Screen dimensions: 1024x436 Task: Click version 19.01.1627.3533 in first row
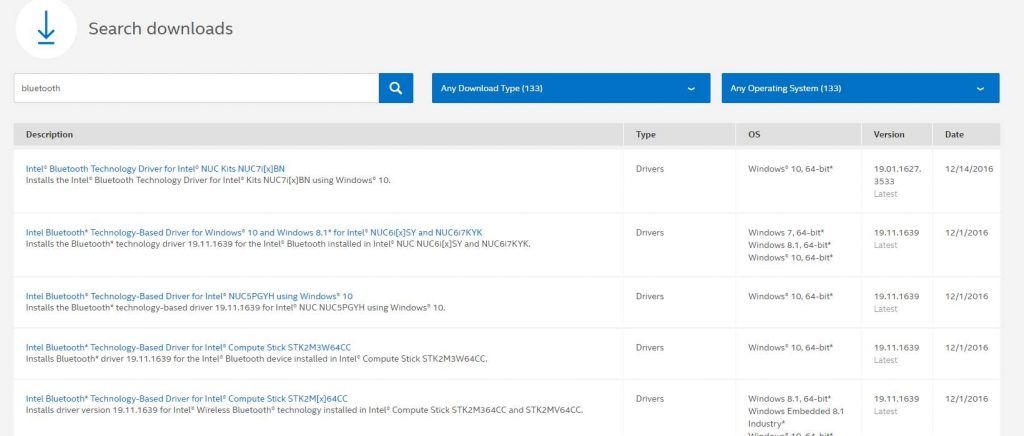click(x=895, y=175)
